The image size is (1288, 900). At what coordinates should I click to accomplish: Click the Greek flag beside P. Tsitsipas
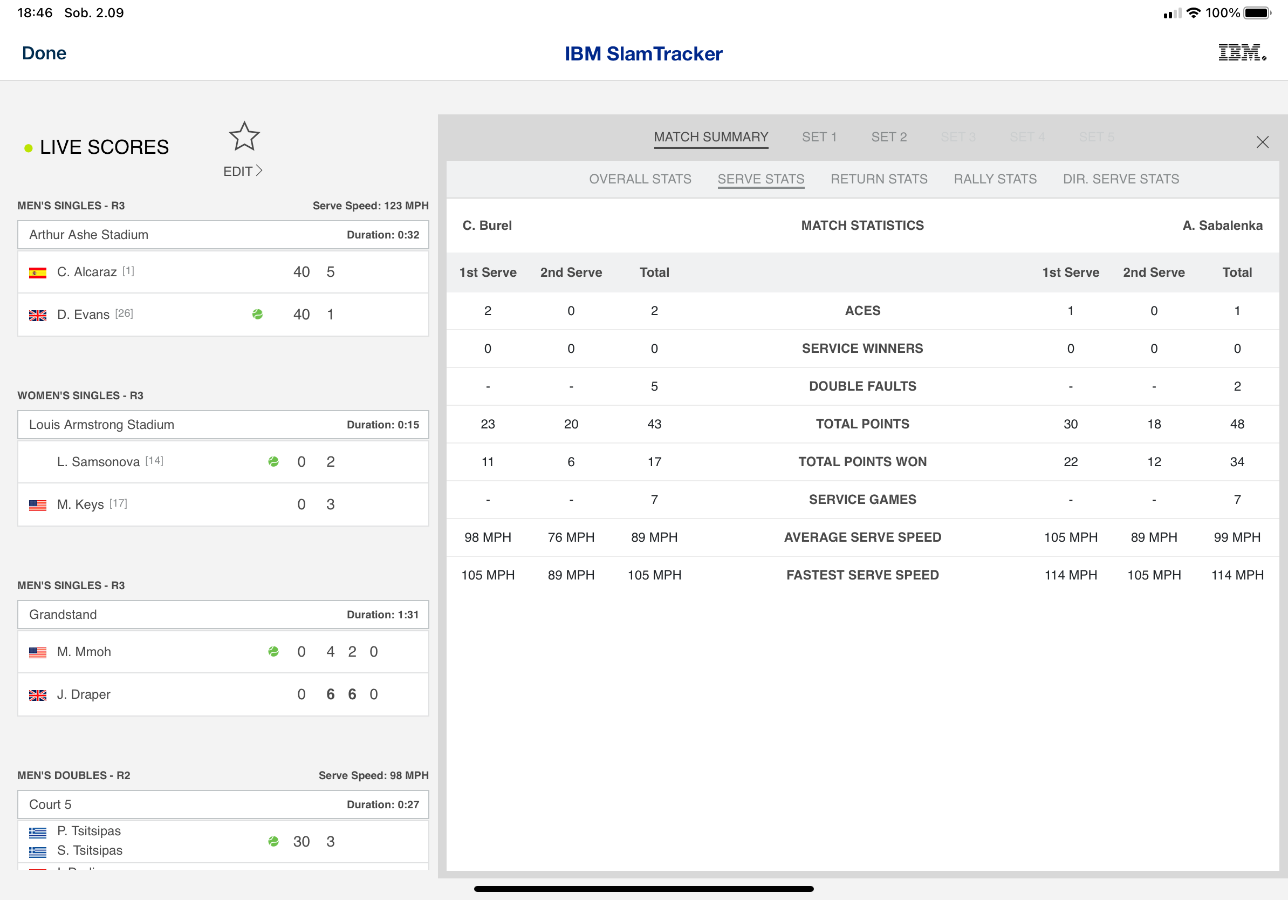tap(38, 832)
